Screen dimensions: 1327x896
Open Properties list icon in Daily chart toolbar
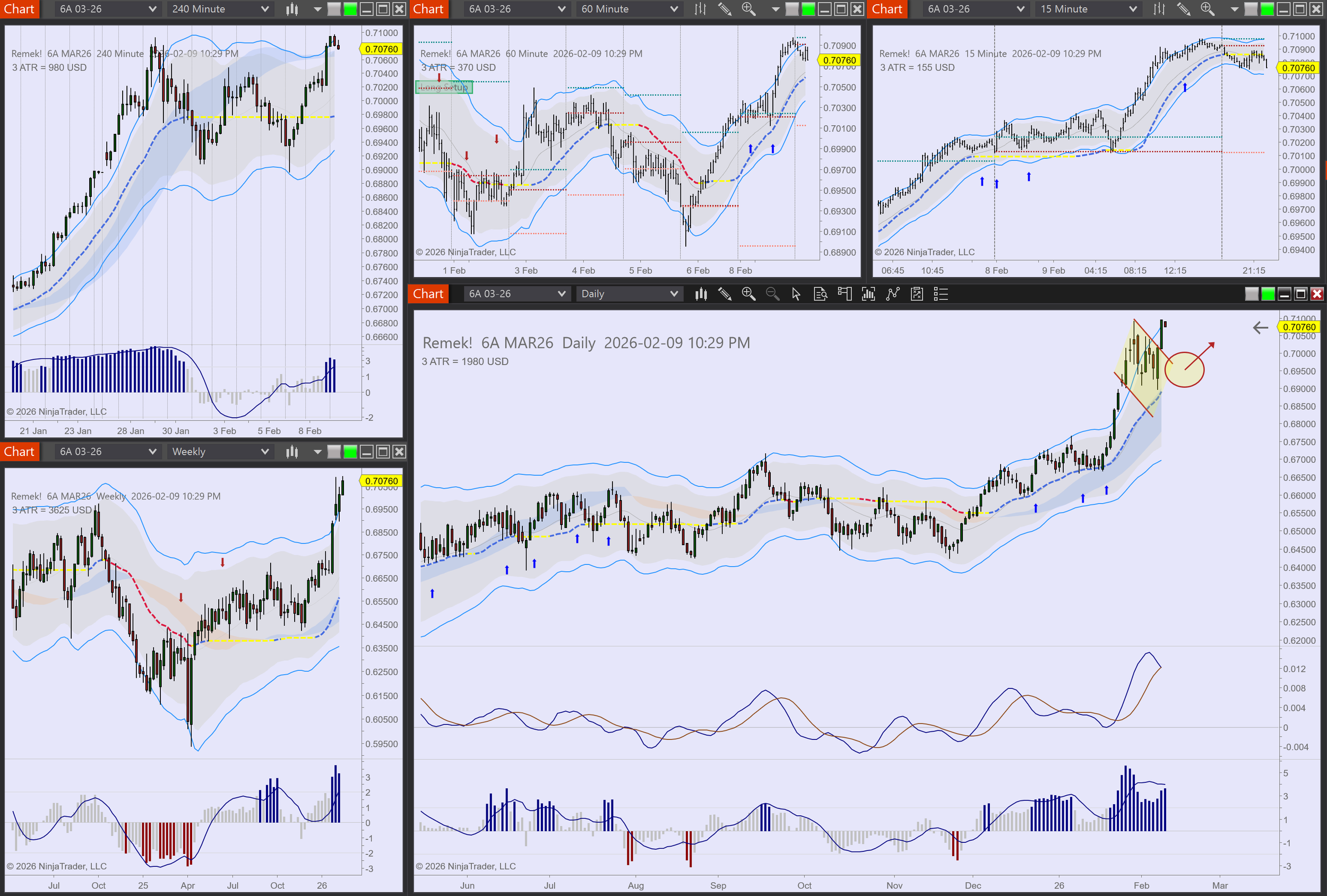tap(941, 294)
